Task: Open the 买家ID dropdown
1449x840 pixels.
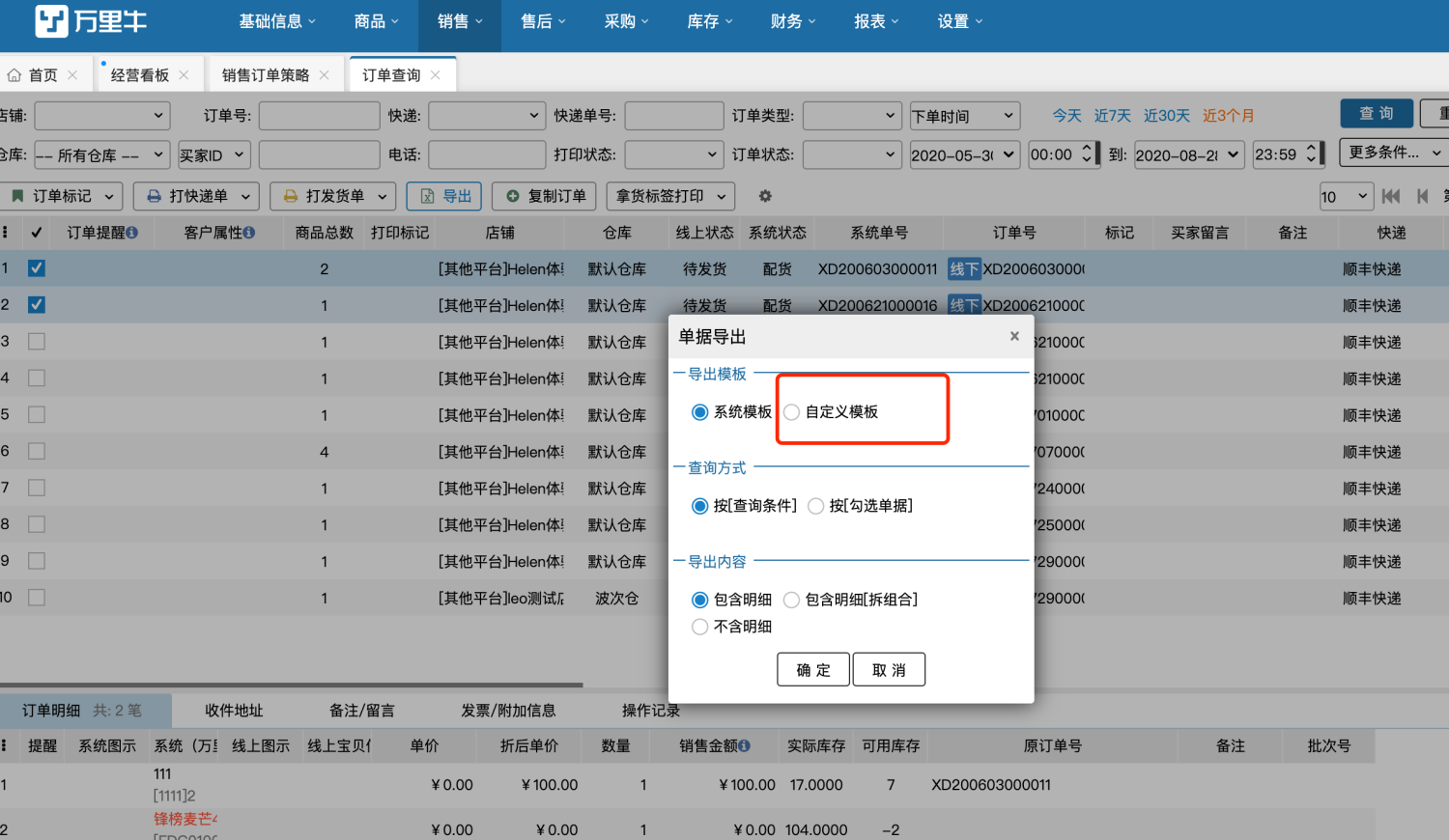Action: (213, 154)
